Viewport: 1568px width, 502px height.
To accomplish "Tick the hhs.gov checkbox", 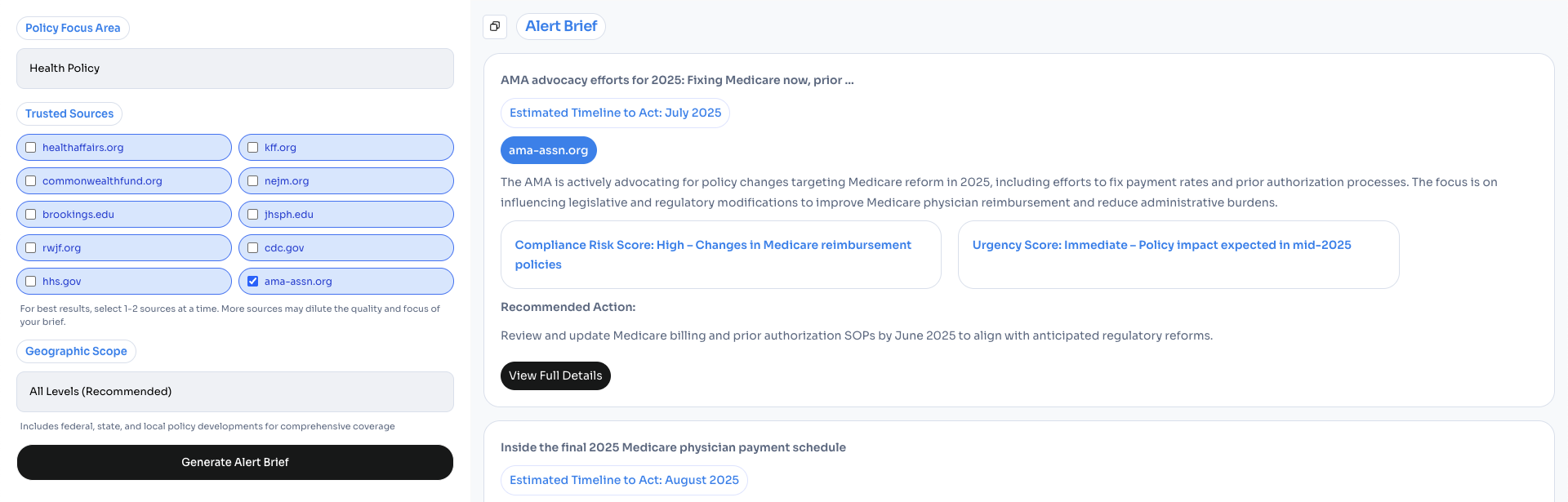I will pos(31,282).
